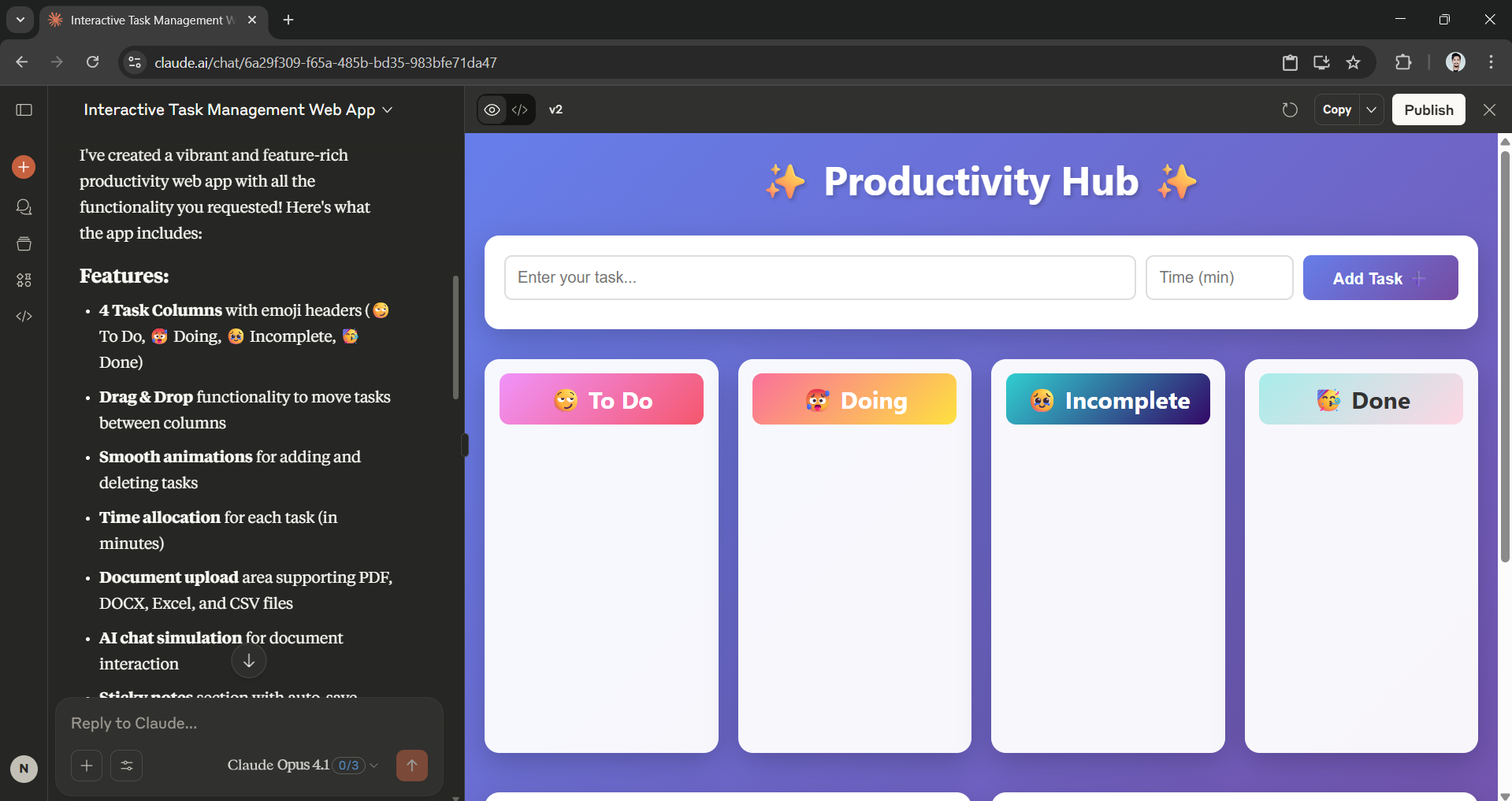
Task: Enable the preview eye toggle
Action: coord(492,109)
